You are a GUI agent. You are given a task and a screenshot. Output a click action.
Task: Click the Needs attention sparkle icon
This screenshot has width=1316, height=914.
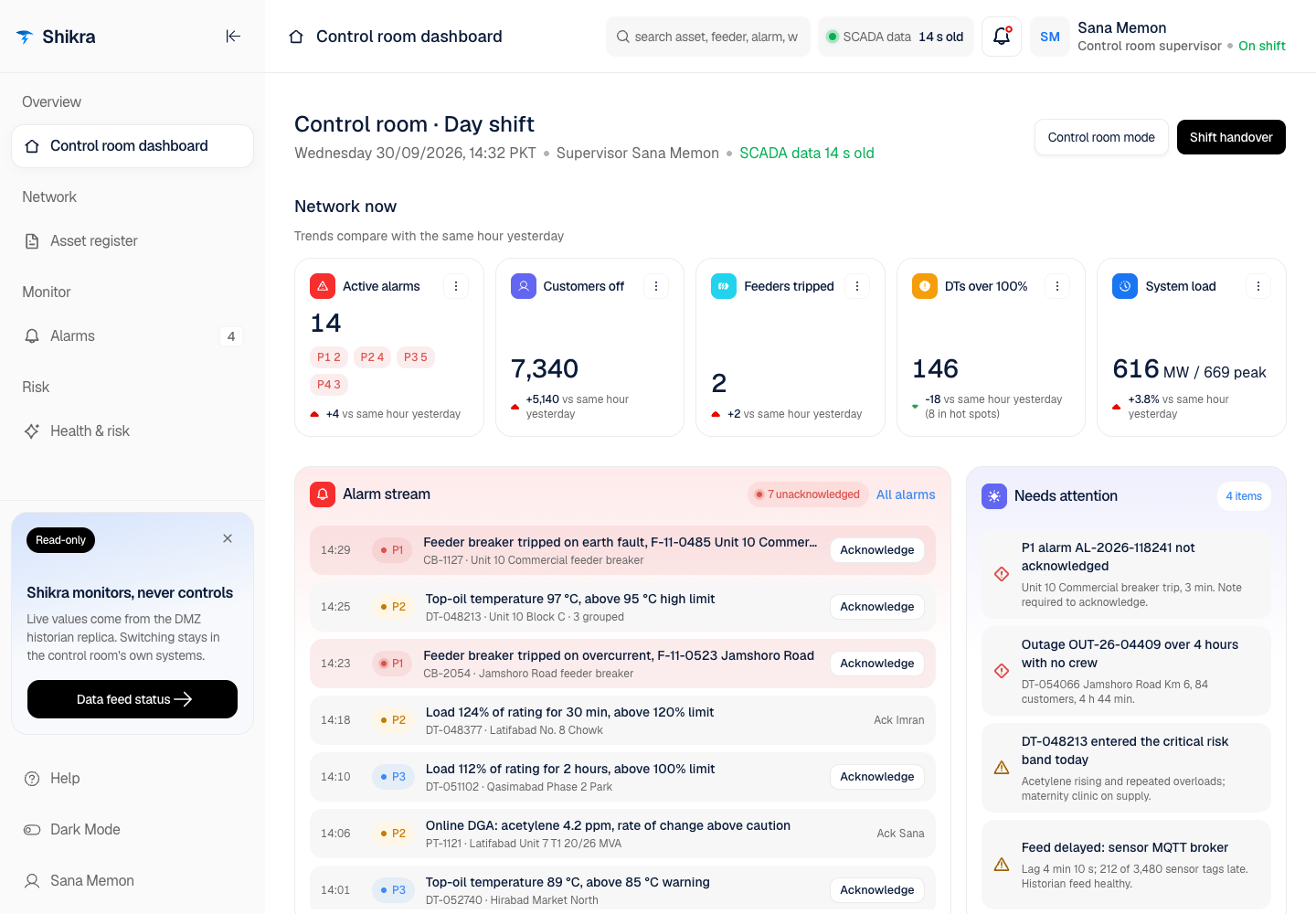click(x=994, y=496)
